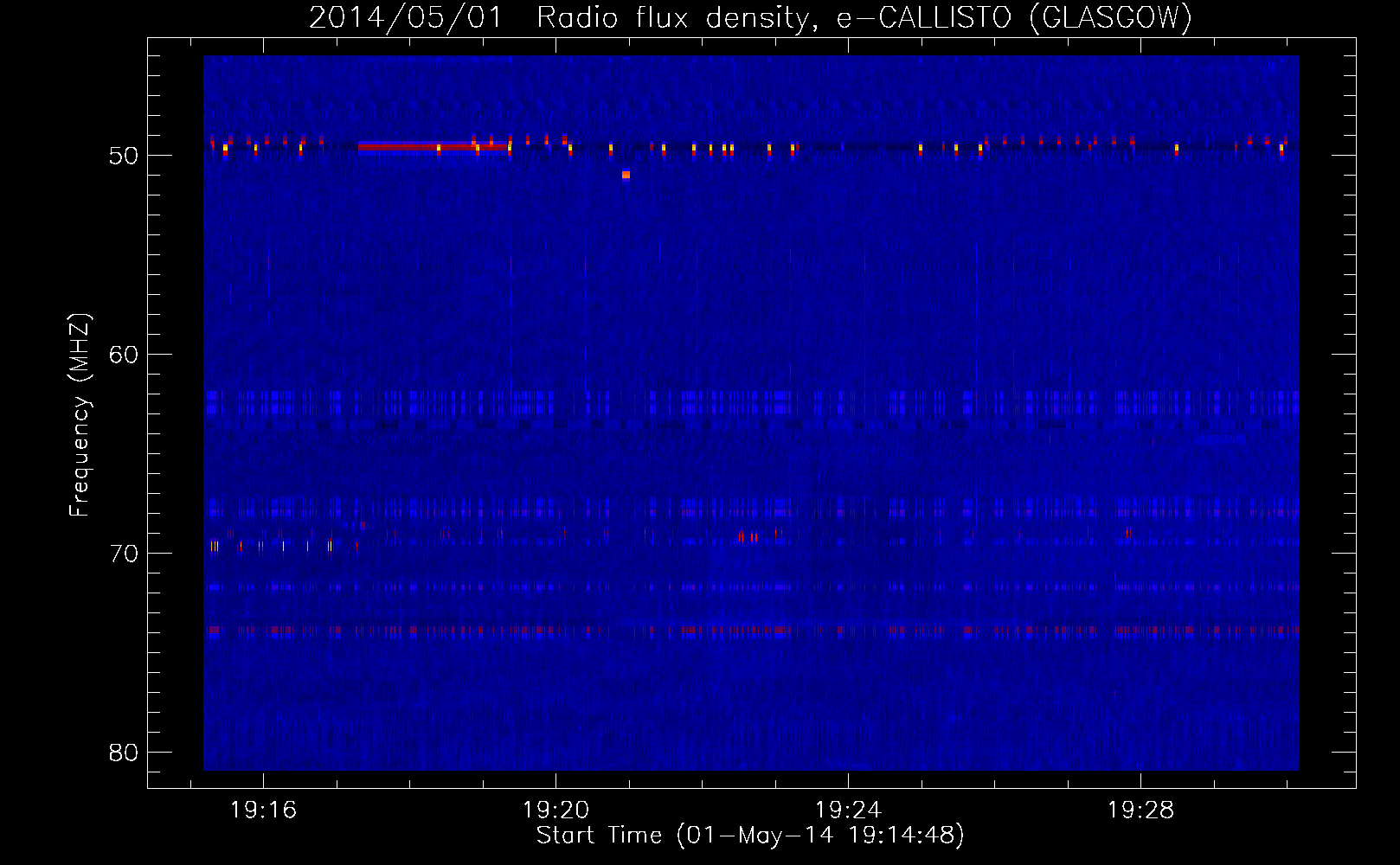This screenshot has height=865, width=1400.
Task: Select the 'e-CALLISTO (GLASGOW)' title text
Action: point(1013,18)
